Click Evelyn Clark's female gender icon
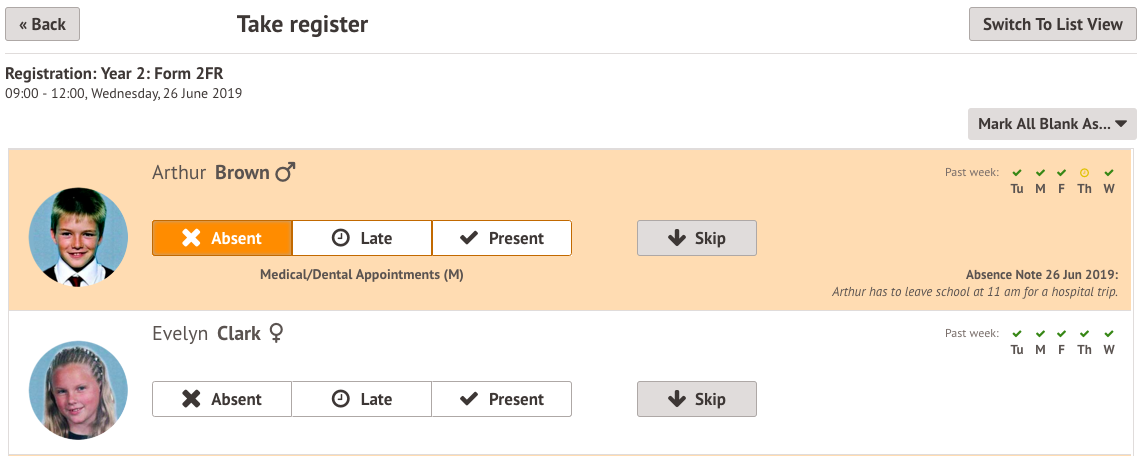This screenshot has width=1140, height=456. [277, 333]
